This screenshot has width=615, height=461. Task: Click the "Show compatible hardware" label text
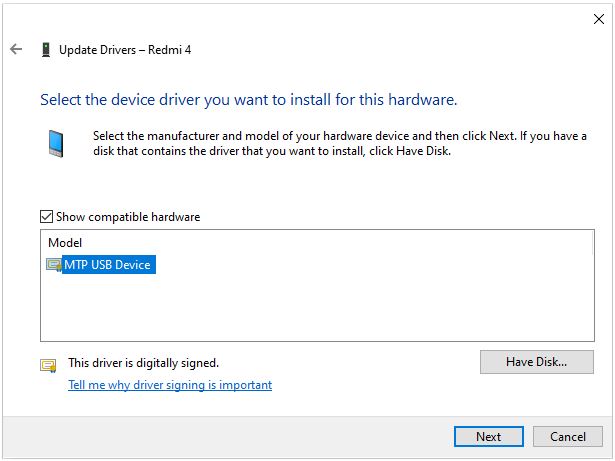pos(128,217)
